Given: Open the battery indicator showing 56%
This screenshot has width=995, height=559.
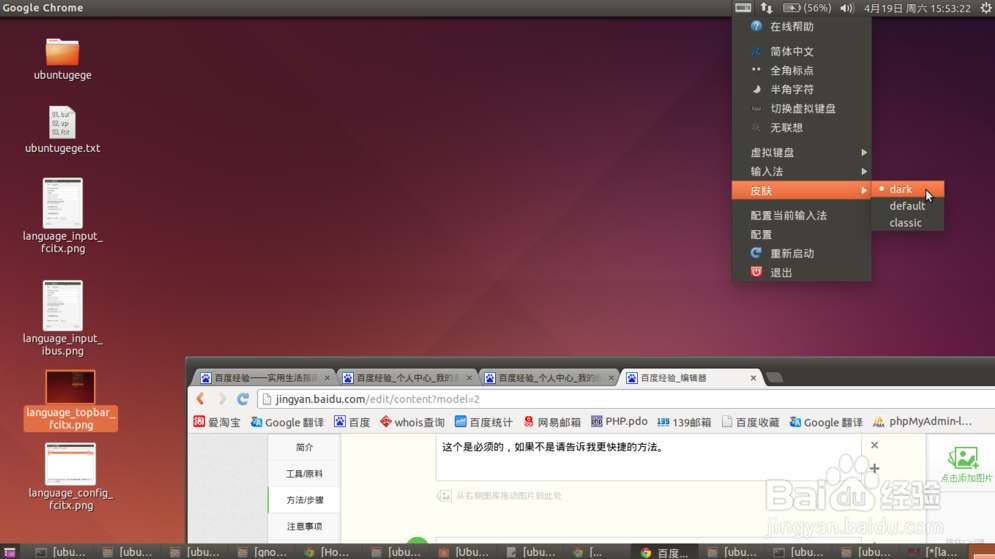Looking at the screenshot, I should point(807,8).
